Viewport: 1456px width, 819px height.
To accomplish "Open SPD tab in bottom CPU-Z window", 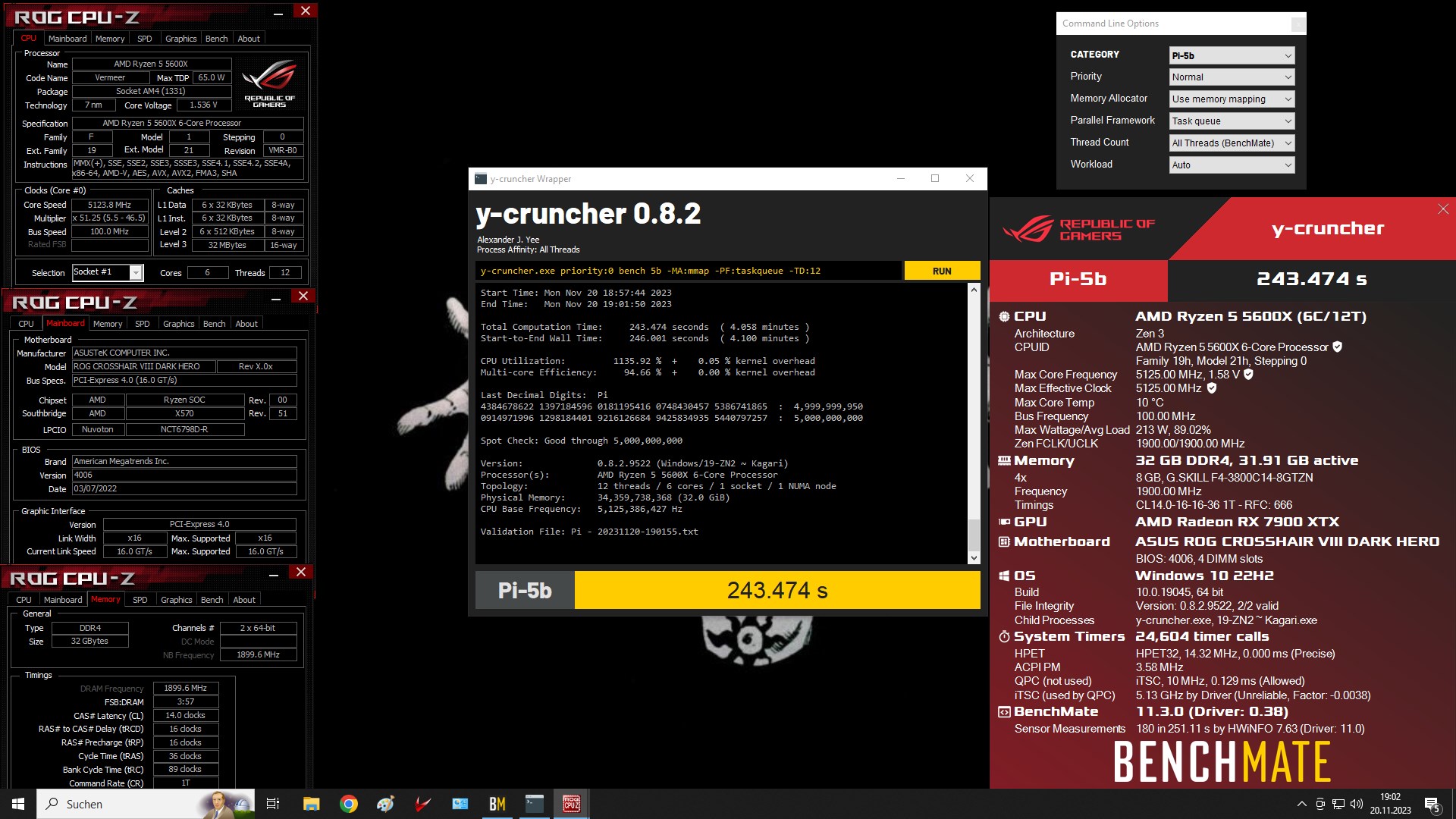I will 140,600.
